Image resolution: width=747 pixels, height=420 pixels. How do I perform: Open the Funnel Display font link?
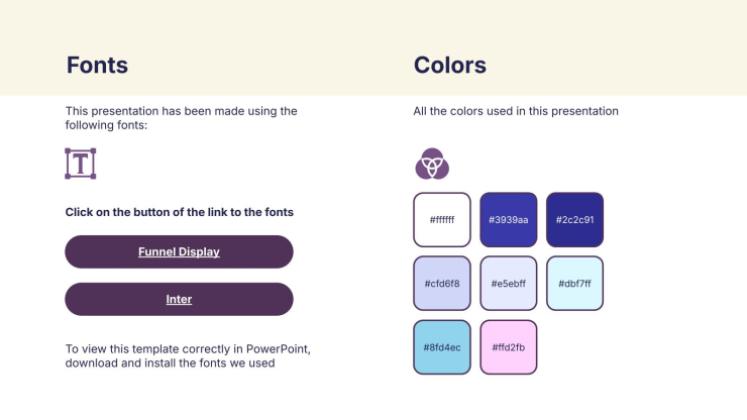click(x=179, y=252)
